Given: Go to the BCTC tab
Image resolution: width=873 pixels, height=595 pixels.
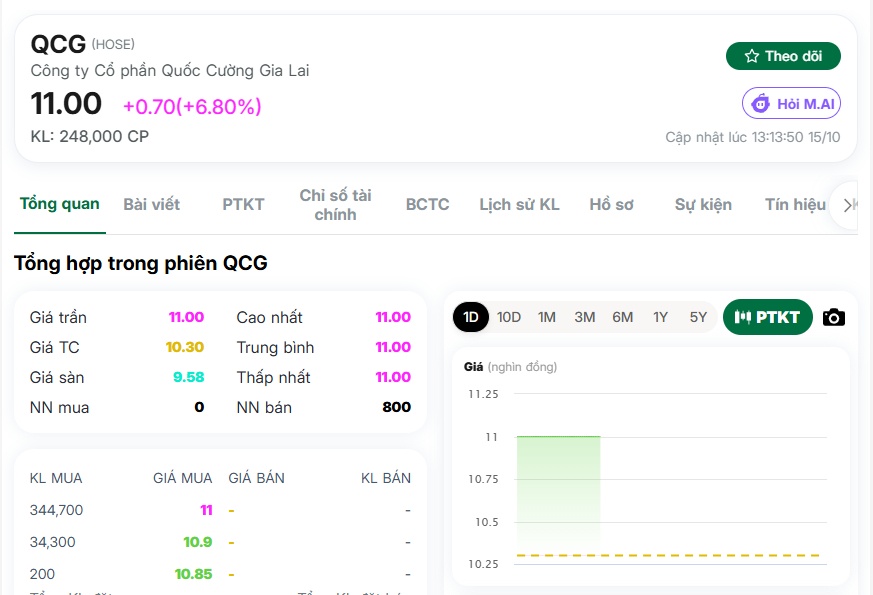Looking at the screenshot, I should point(427,204).
